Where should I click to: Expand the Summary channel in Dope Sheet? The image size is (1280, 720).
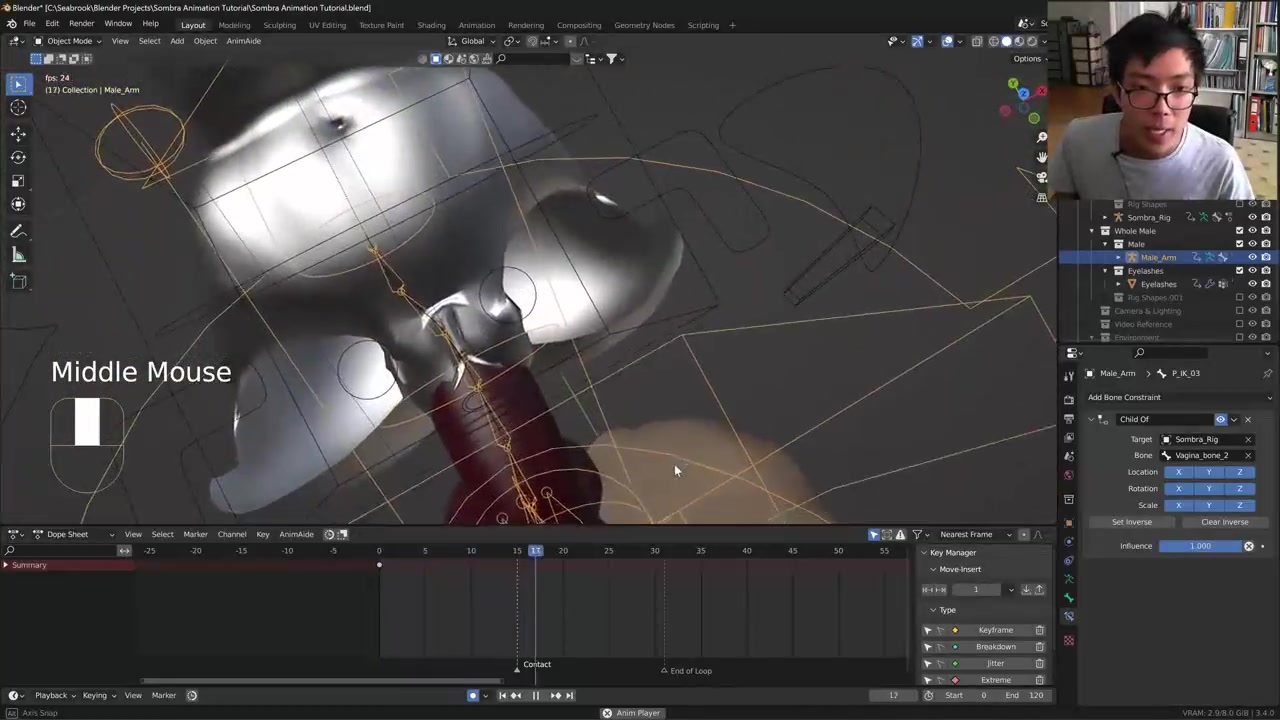pos(6,565)
